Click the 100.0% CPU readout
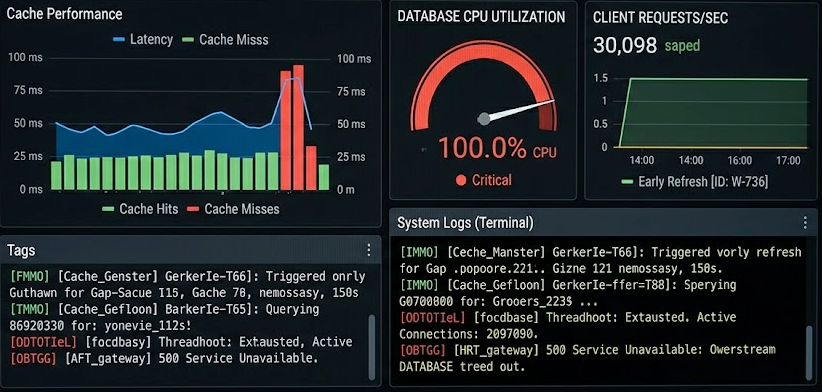The height and width of the screenshot is (392, 822). (x=497, y=148)
